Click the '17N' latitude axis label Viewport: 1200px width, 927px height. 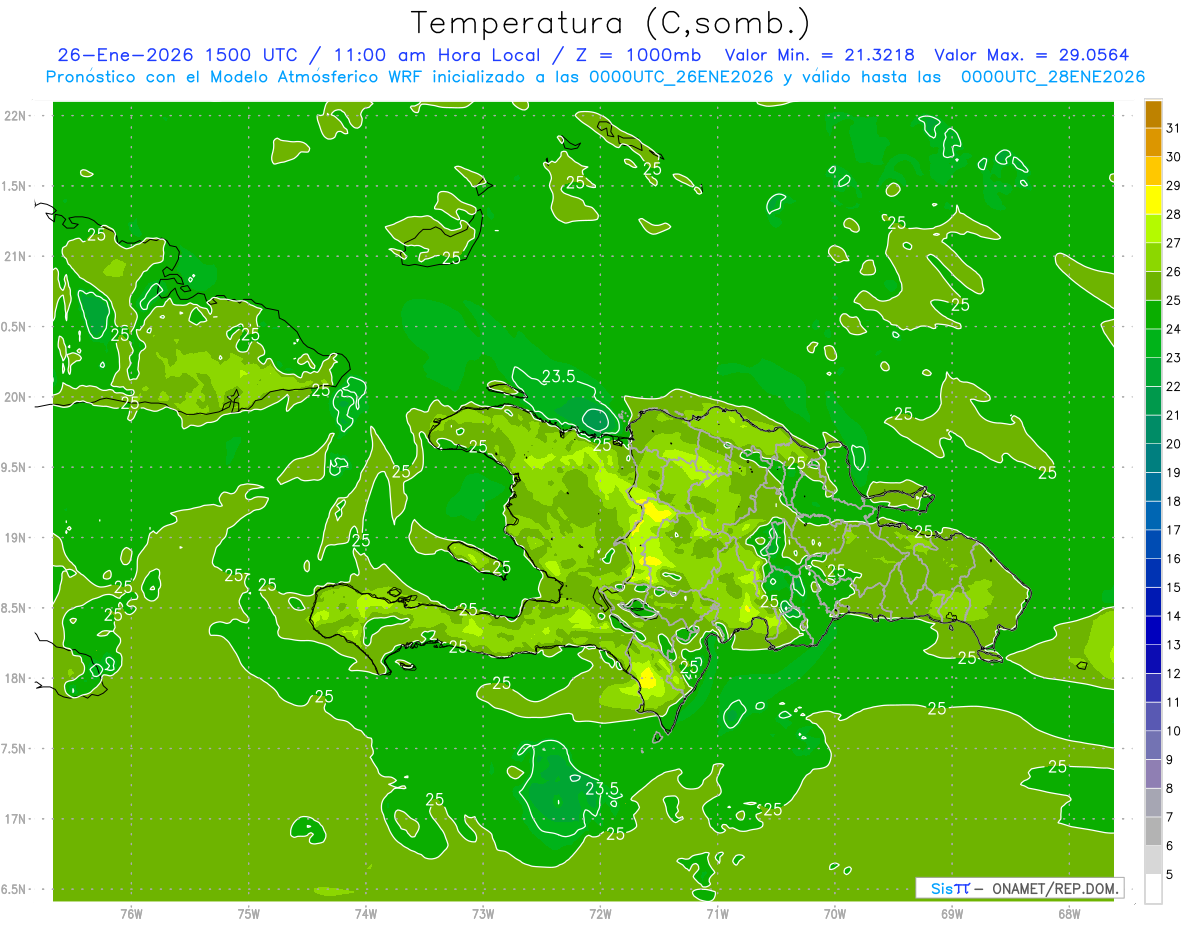pos(15,819)
